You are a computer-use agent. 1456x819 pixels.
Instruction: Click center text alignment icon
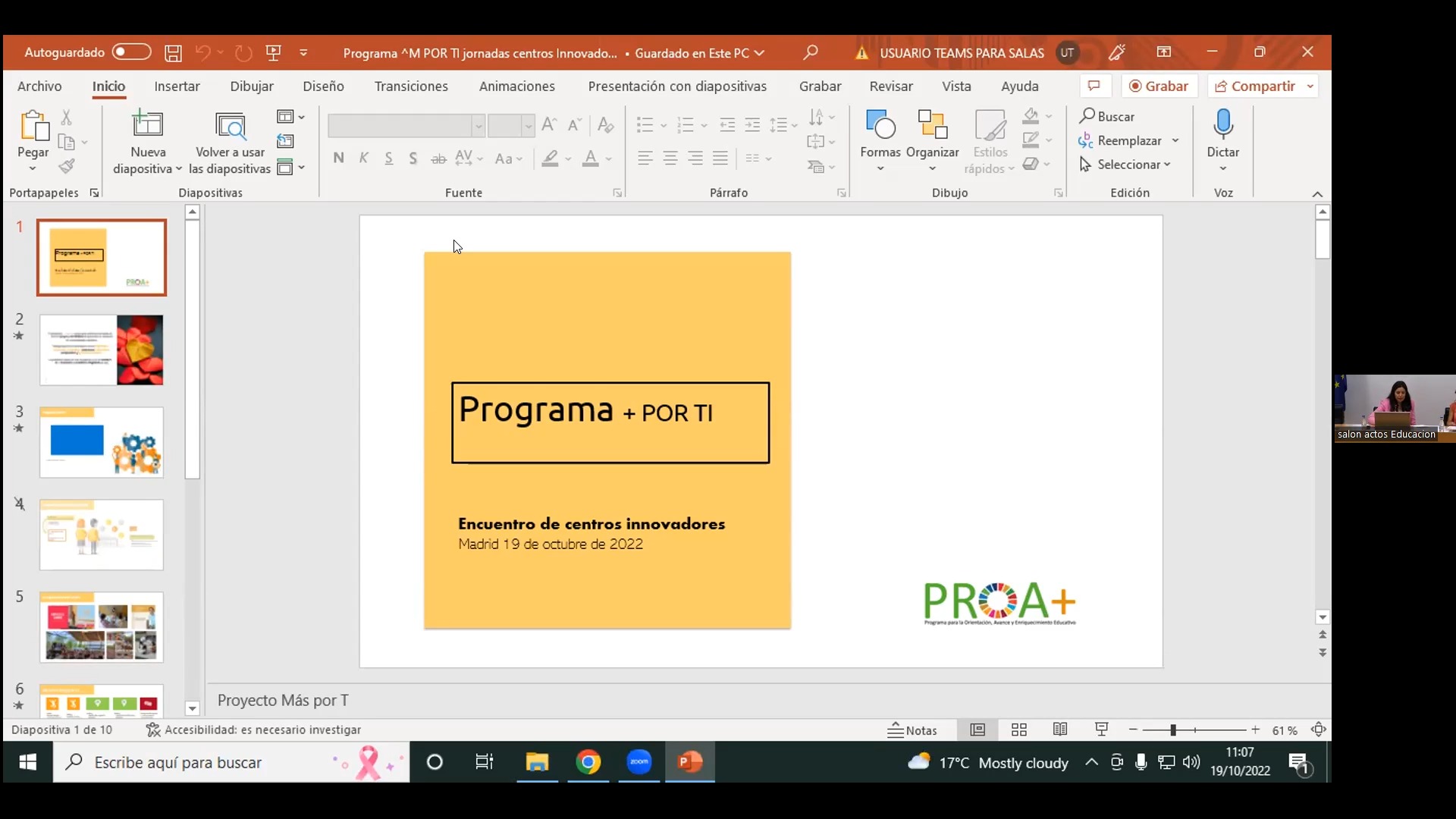(670, 158)
